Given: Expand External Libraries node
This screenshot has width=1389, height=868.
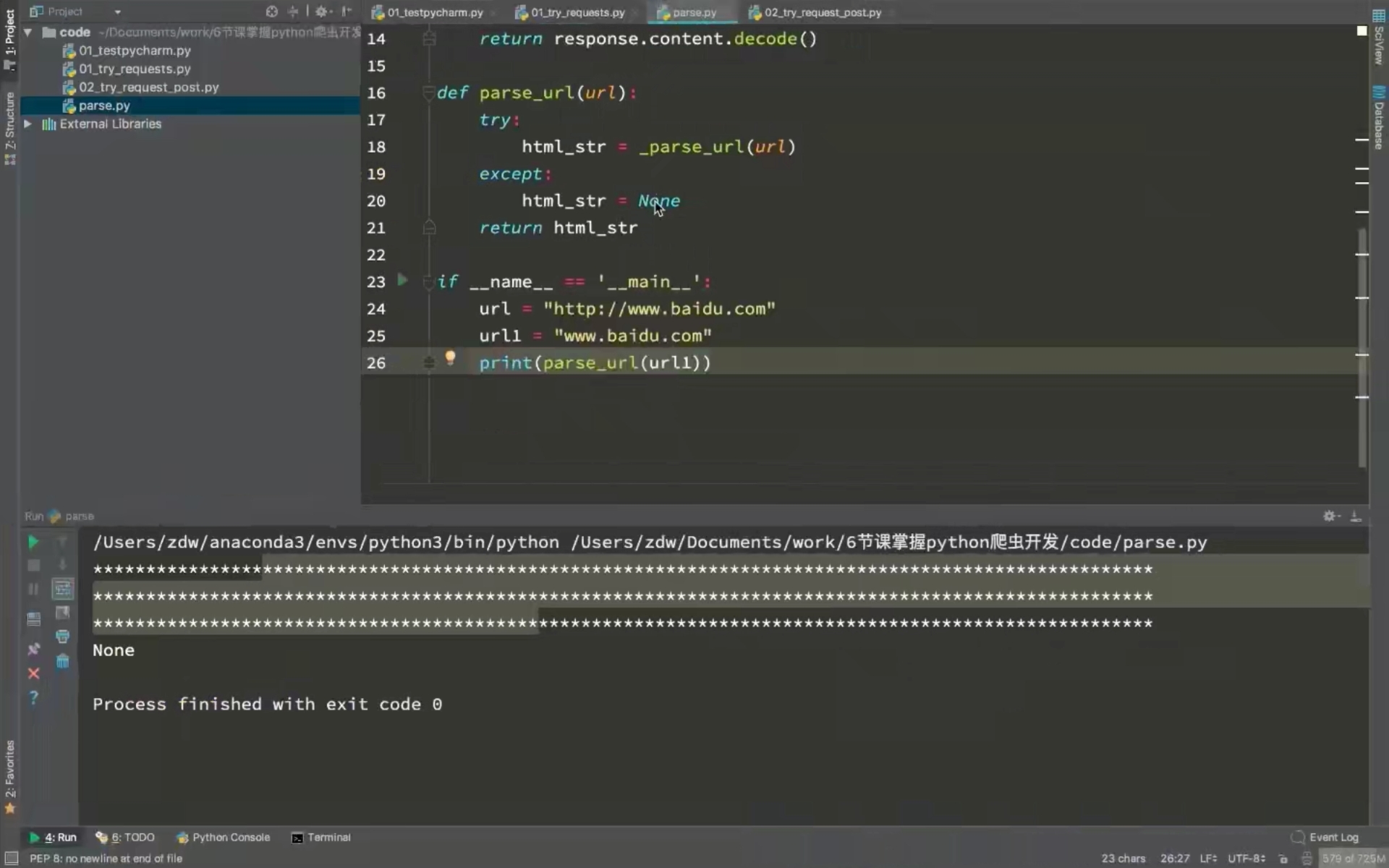Looking at the screenshot, I should coord(27,124).
